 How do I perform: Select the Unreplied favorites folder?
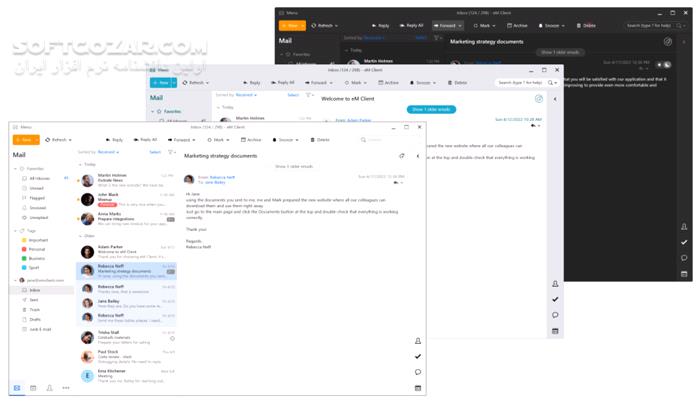click(x=38, y=217)
